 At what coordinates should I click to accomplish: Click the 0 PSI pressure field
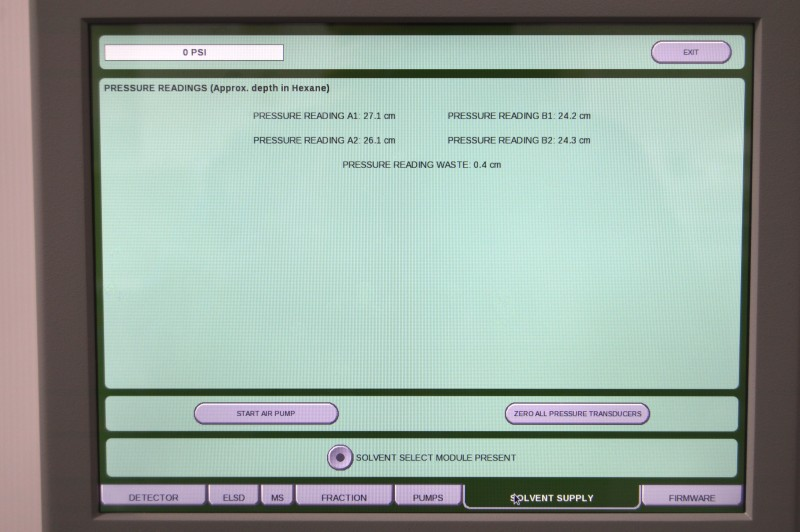194,52
